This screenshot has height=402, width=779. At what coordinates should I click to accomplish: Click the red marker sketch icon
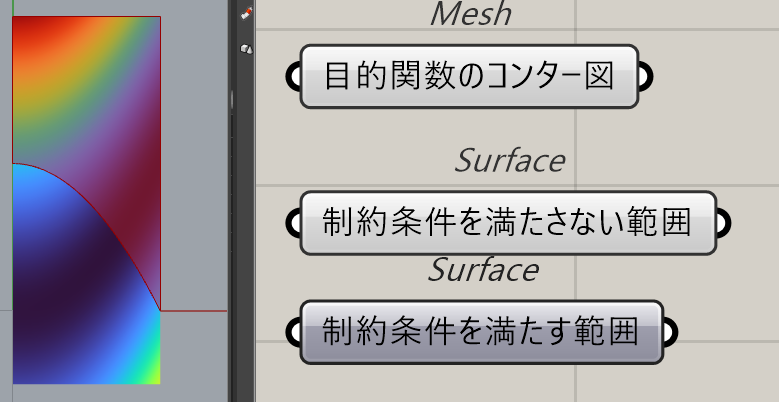pyautogui.click(x=246, y=13)
